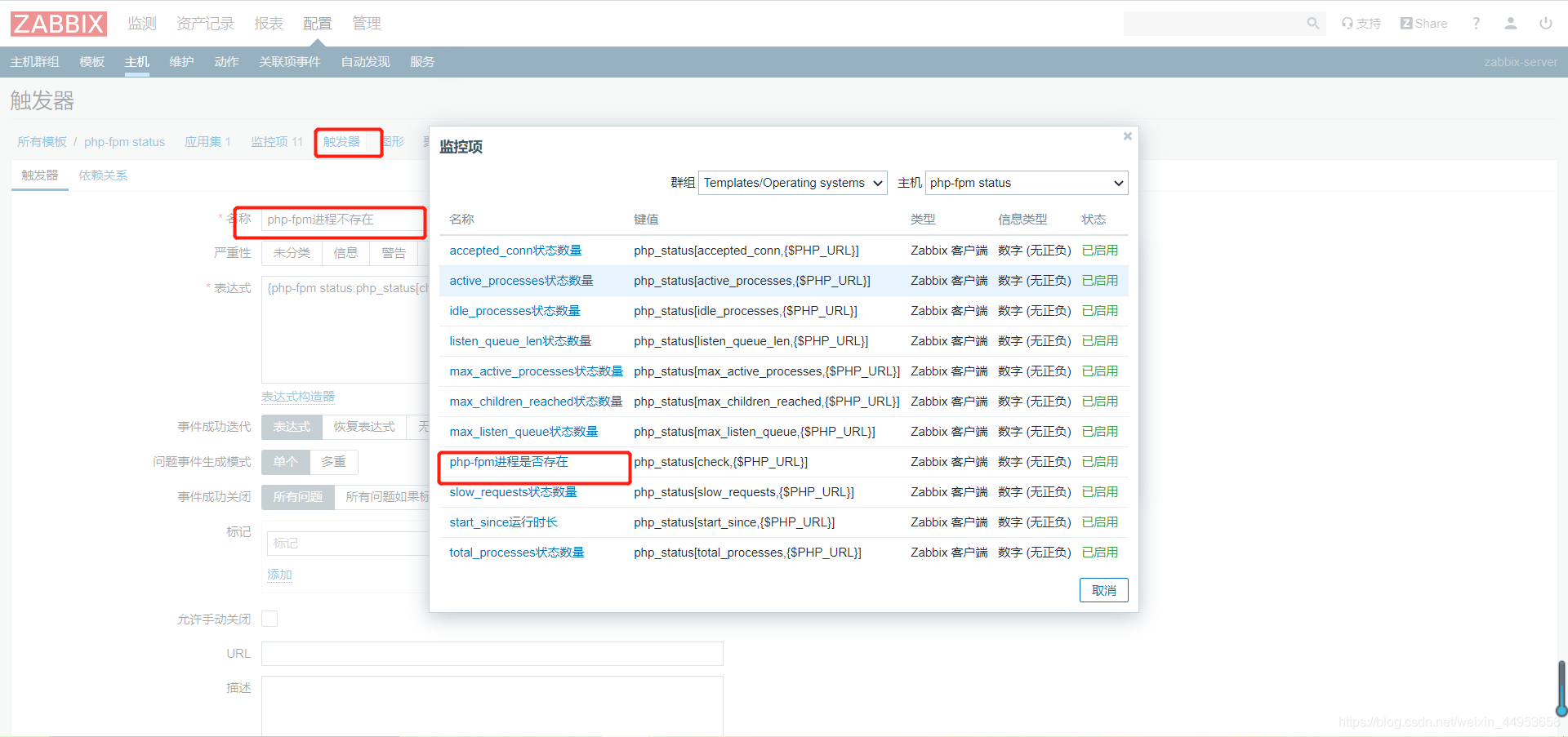Open the 配置 top menu

pos(318,24)
